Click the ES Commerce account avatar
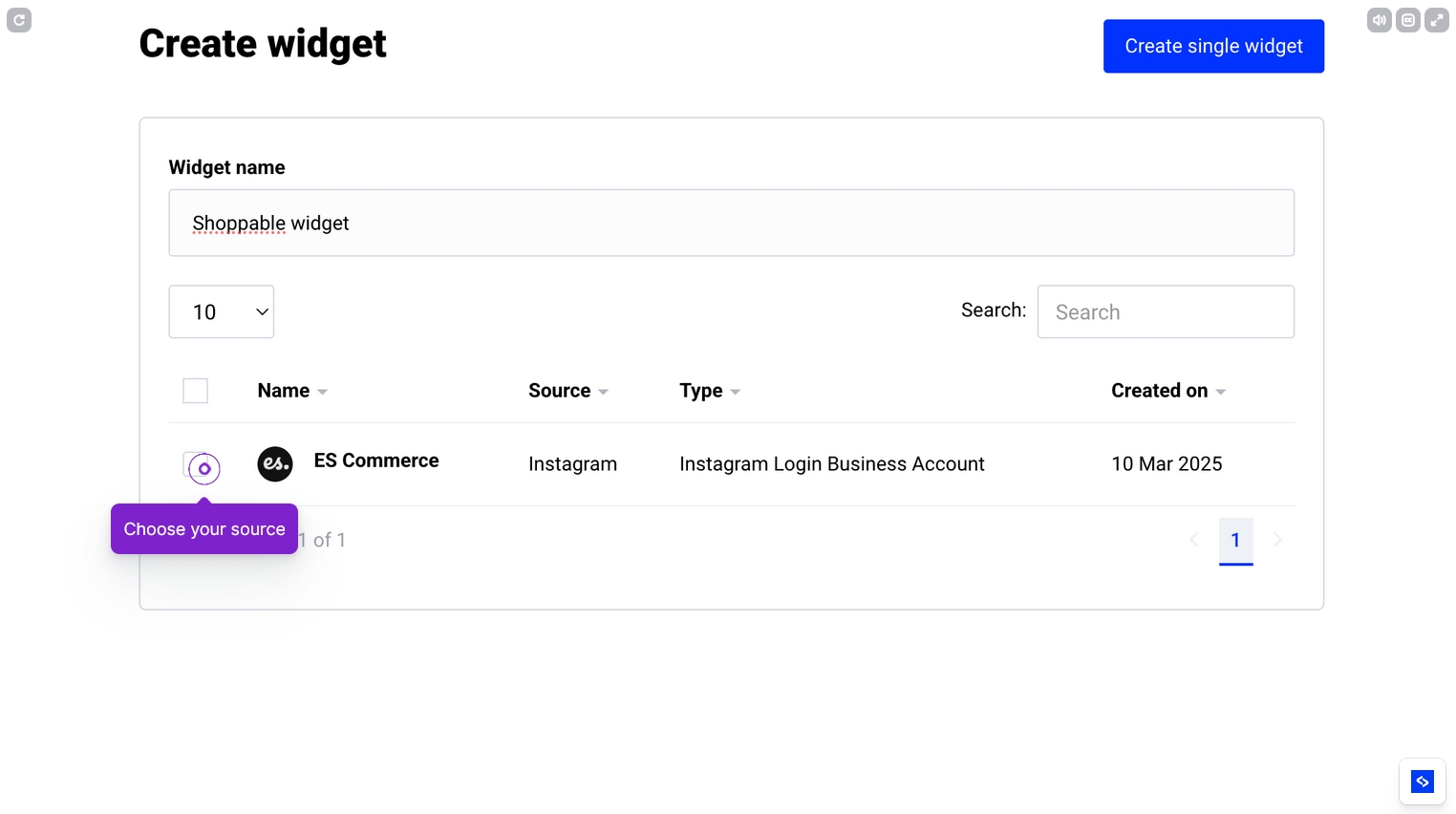The width and height of the screenshot is (1456, 814). (x=275, y=463)
